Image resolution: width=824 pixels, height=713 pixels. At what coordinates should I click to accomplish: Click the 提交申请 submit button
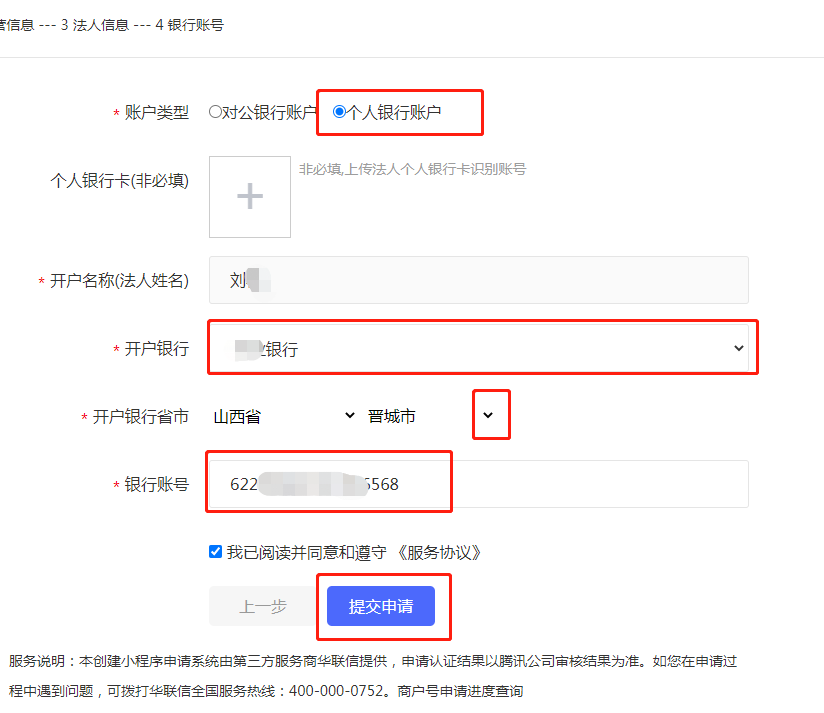pyautogui.click(x=380, y=606)
